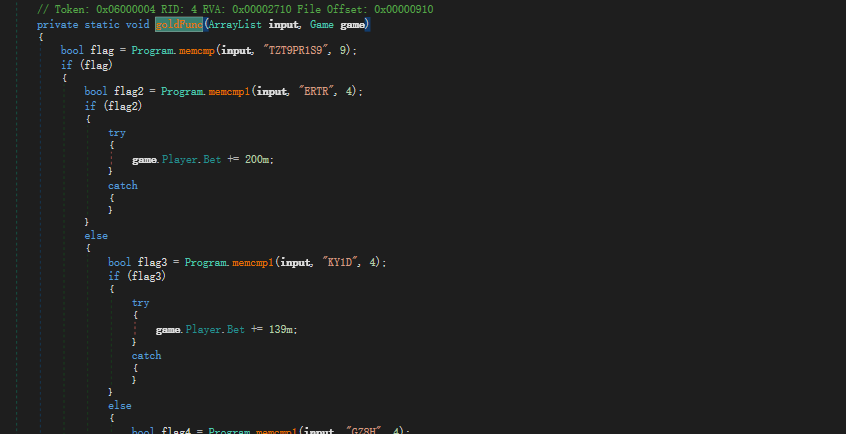This screenshot has height=434, width=846.
Task: Click Player property on the 200m line
Action: point(180,160)
